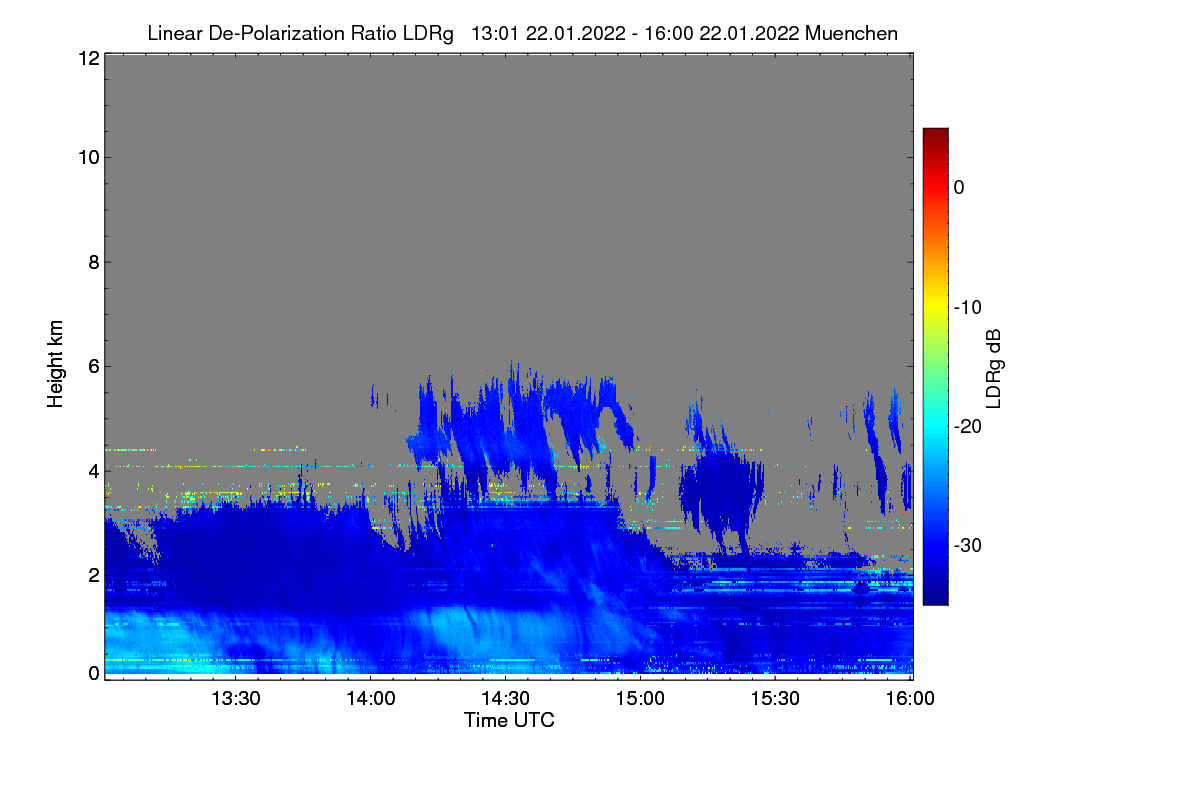Click the '10' height tick label
The width and height of the screenshot is (1200, 800).
click(87, 157)
